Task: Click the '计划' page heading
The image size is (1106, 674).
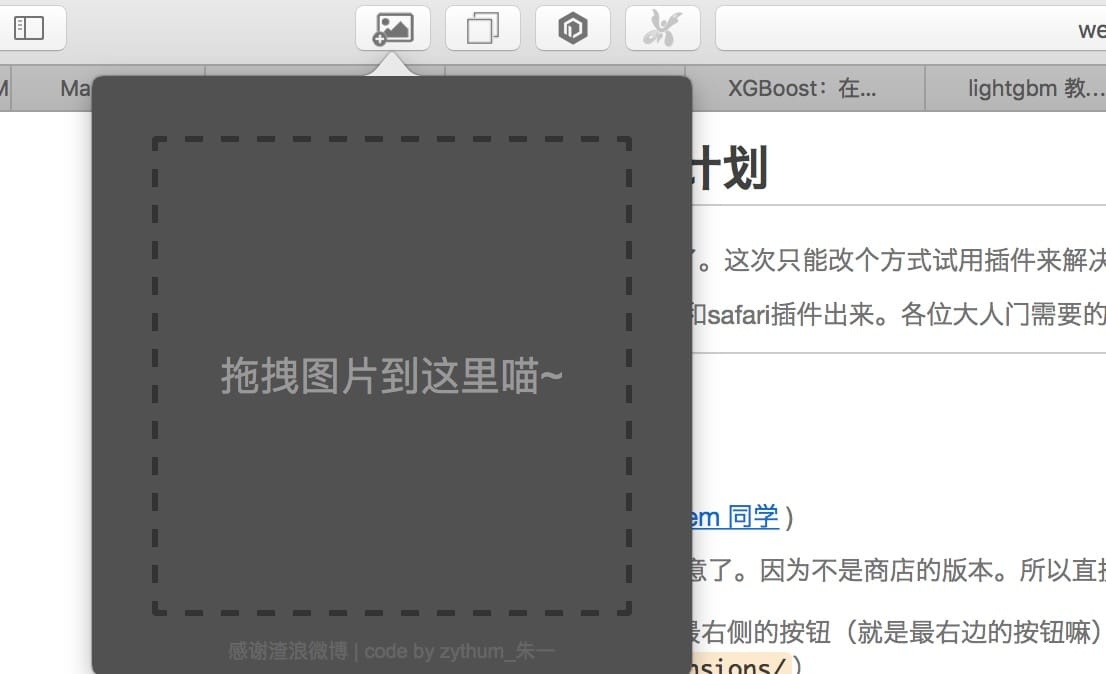Action: pyautogui.click(x=729, y=168)
